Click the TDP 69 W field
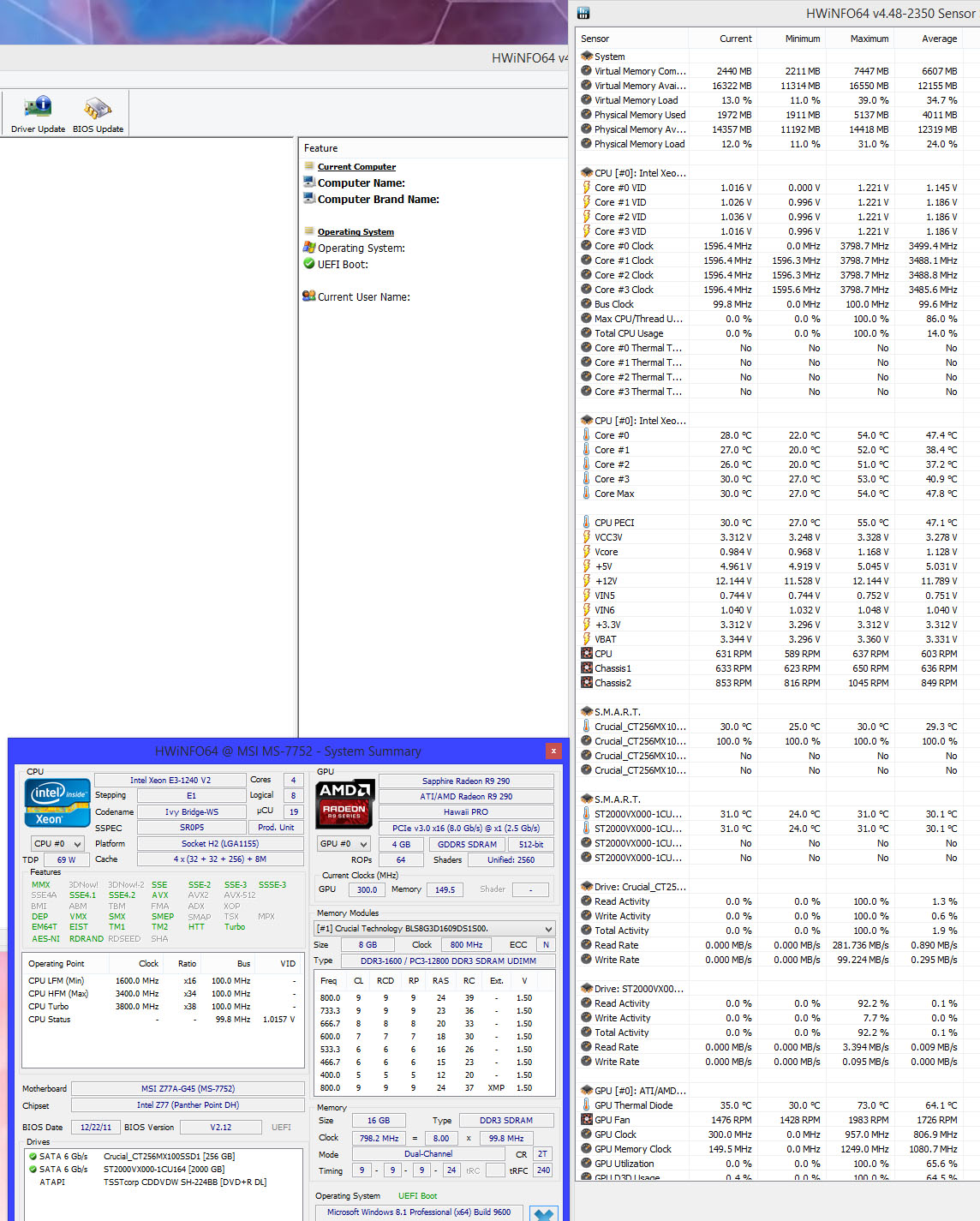The height and width of the screenshot is (1221, 980). click(67, 859)
